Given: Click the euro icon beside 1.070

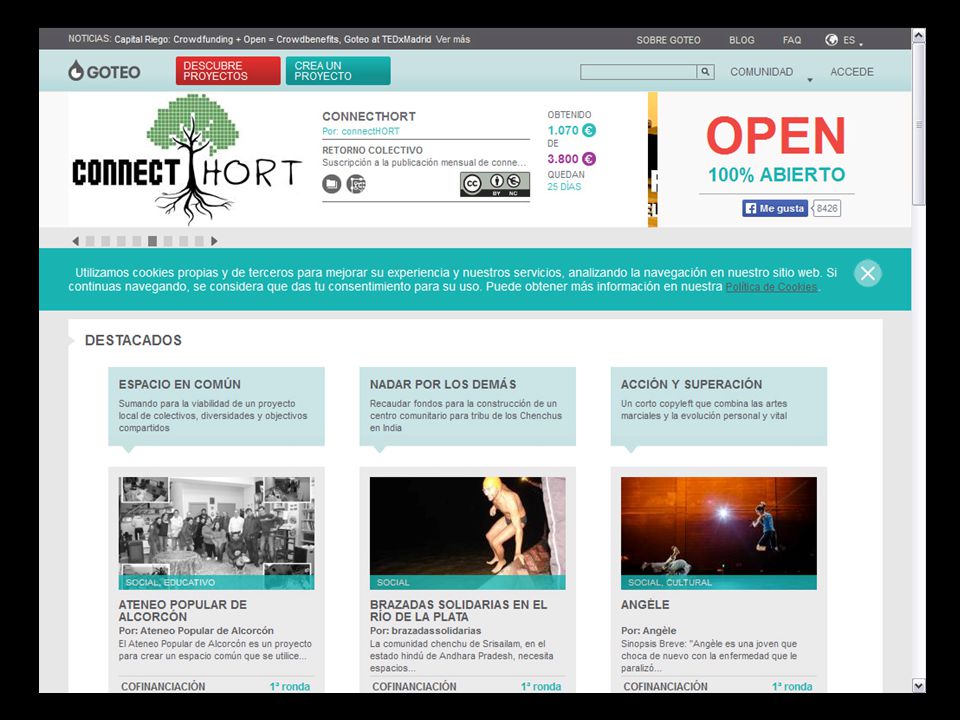Looking at the screenshot, I should click(x=588, y=130).
